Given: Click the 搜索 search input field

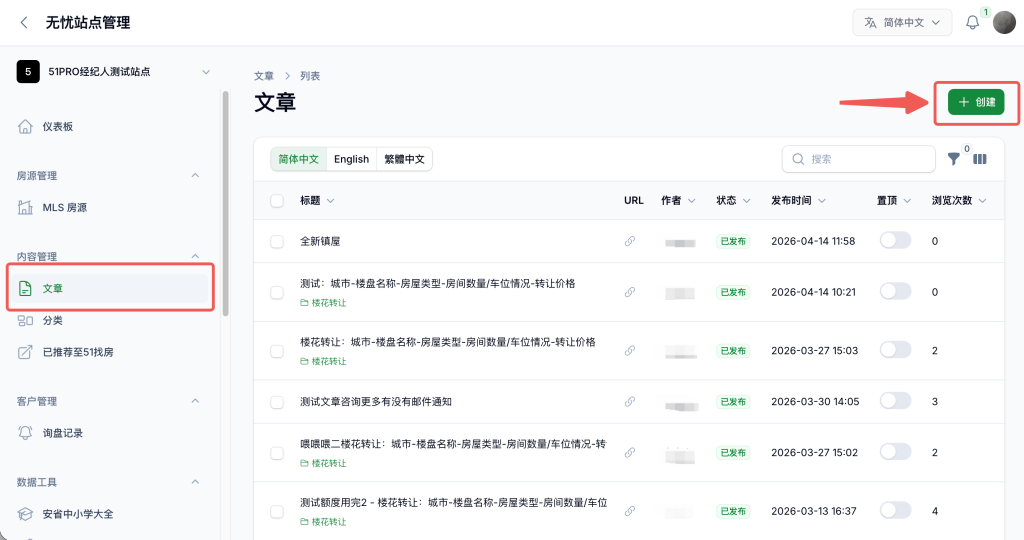Looking at the screenshot, I should pyautogui.click(x=858, y=159).
